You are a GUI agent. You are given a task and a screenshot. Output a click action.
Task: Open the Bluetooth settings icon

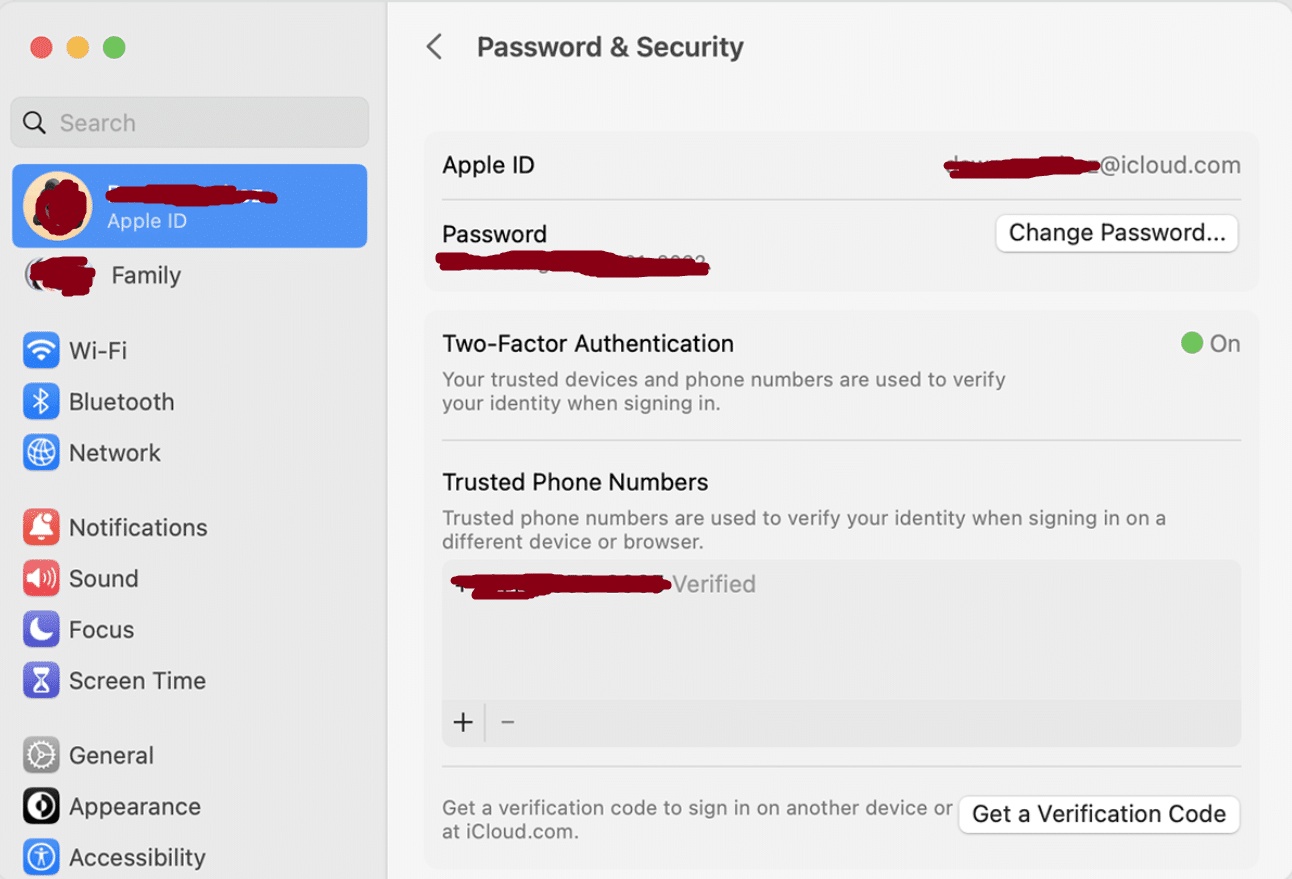click(41, 402)
